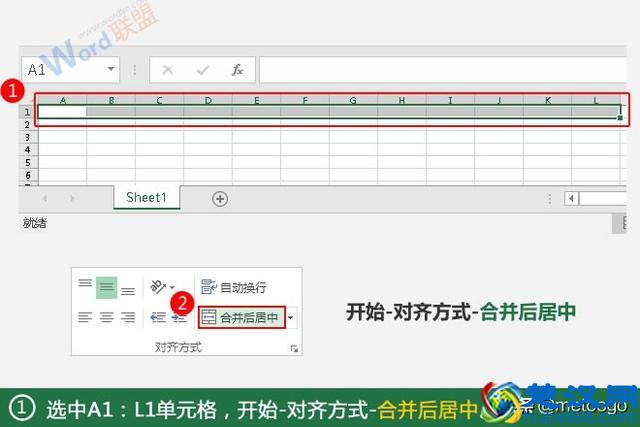Click the horizontal scrollbar left arrow
Viewport: 640px width, 427px height.
(x=571, y=198)
